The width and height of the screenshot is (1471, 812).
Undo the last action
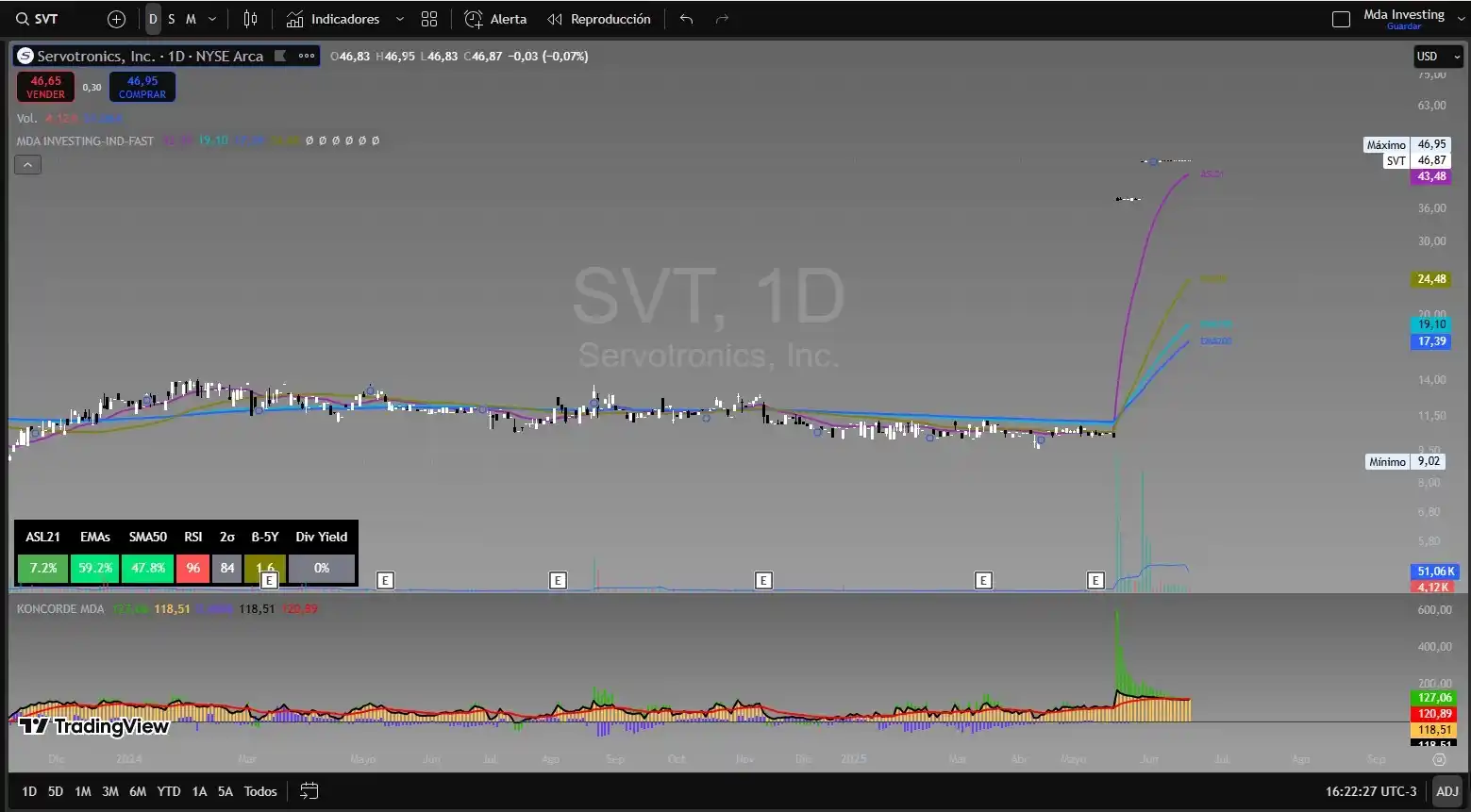click(686, 19)
